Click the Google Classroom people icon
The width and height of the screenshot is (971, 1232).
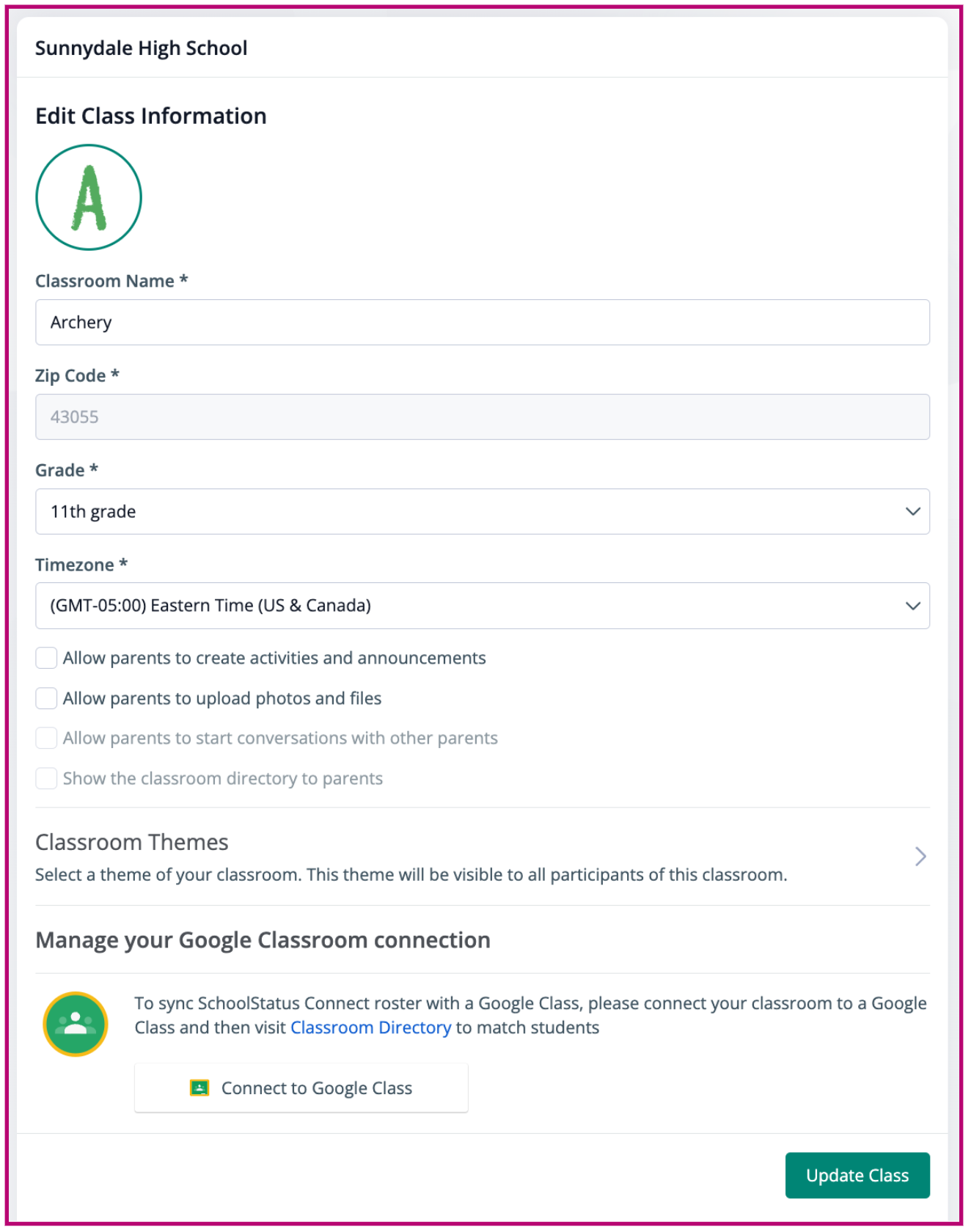[x=76, y=1024]
